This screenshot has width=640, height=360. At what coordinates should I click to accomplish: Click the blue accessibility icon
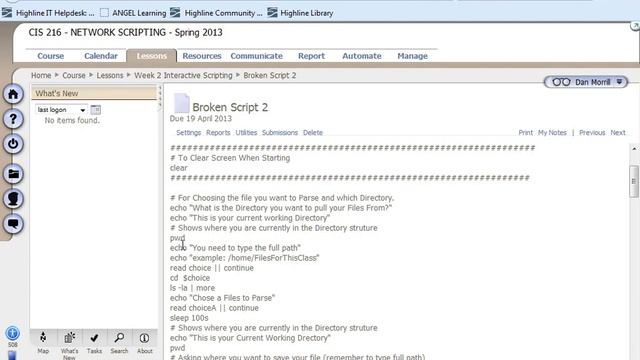pyautogui.click(x=13, y=333)
